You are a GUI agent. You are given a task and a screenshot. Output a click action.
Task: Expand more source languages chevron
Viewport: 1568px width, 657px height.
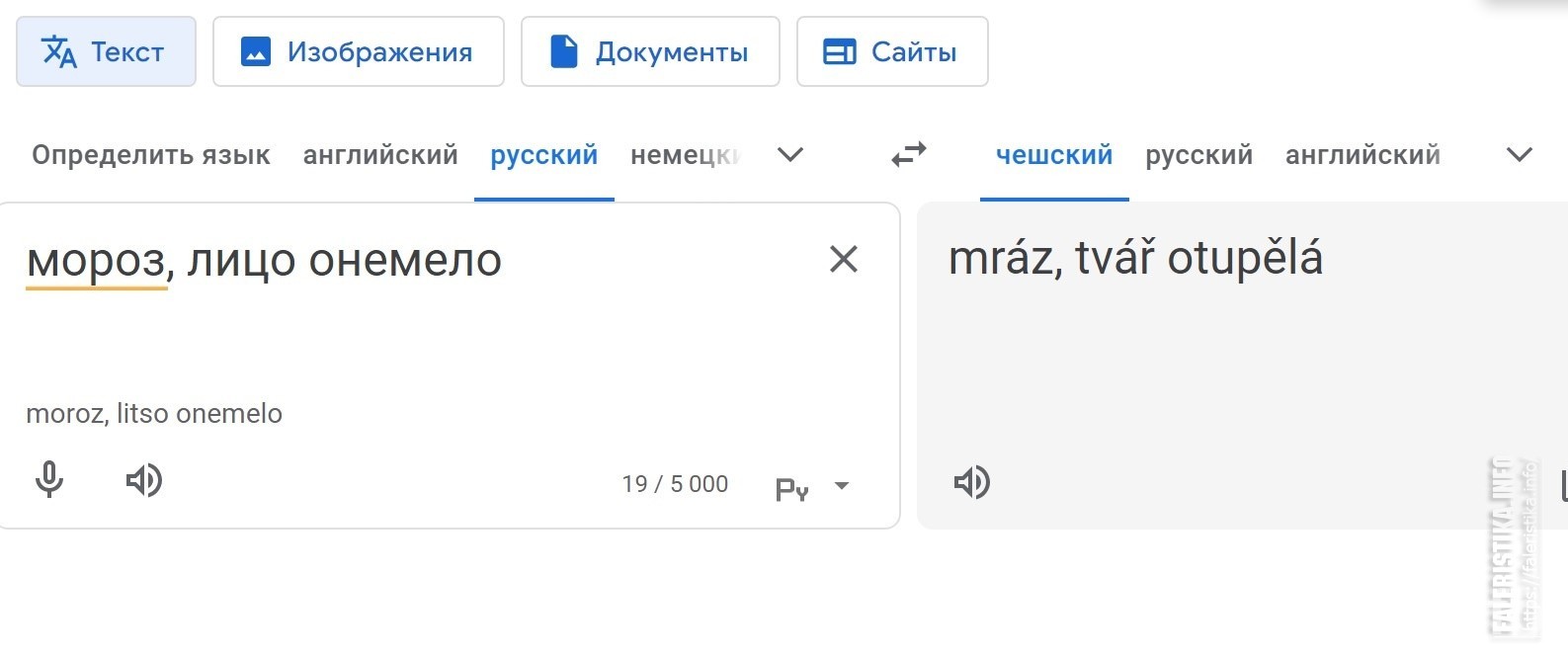click(x=790, y=155)
